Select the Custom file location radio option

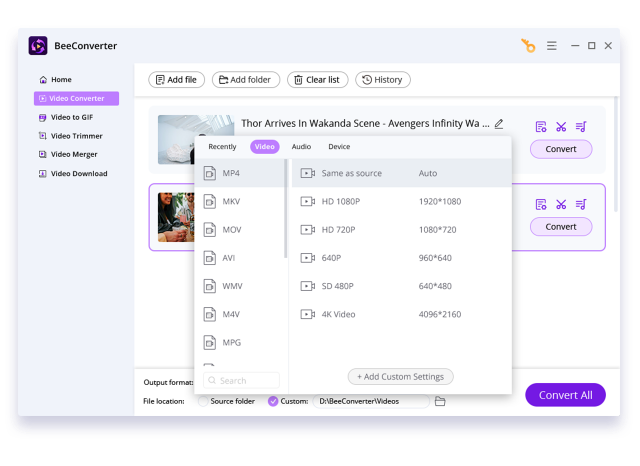273,401
